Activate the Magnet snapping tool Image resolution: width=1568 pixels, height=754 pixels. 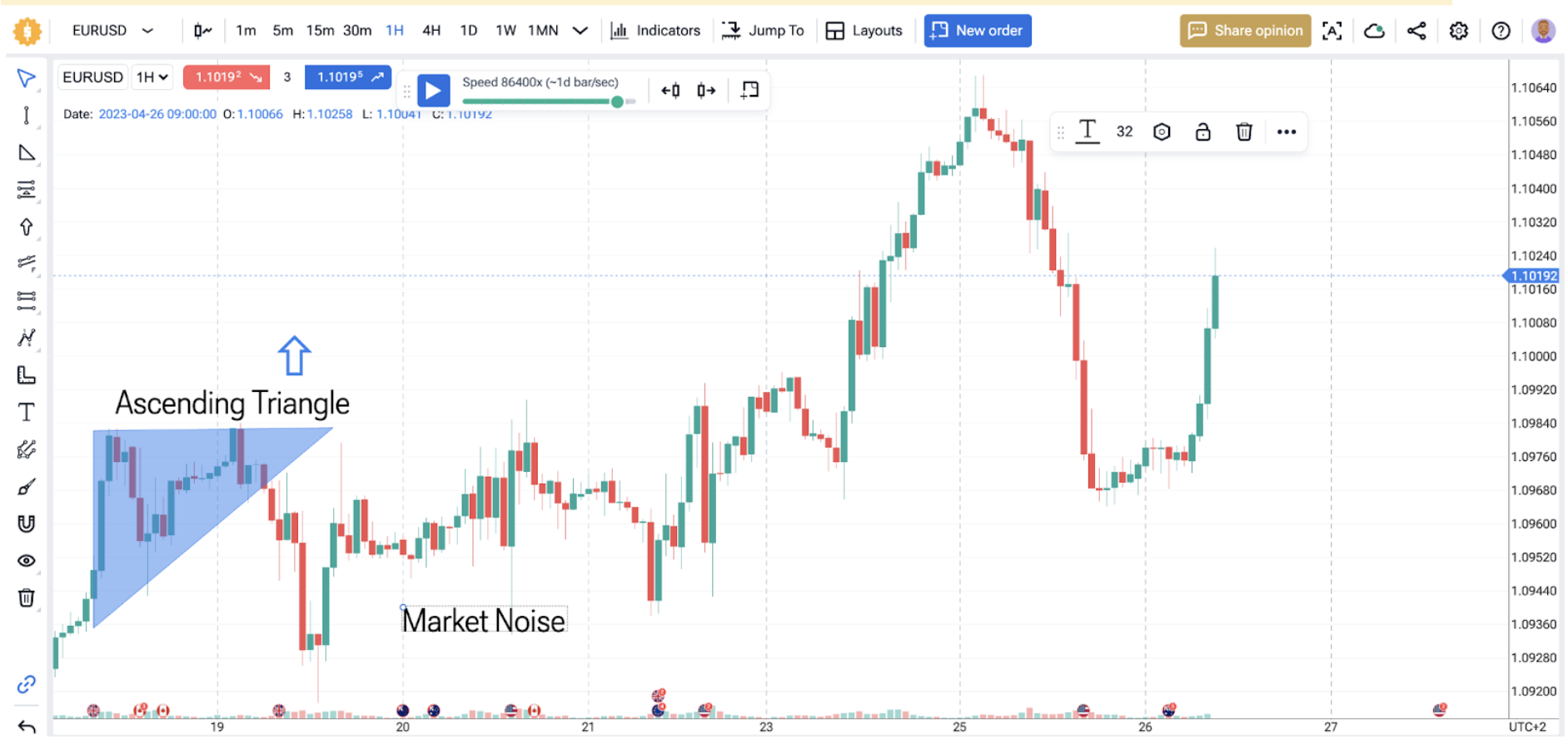coord(26,523)
